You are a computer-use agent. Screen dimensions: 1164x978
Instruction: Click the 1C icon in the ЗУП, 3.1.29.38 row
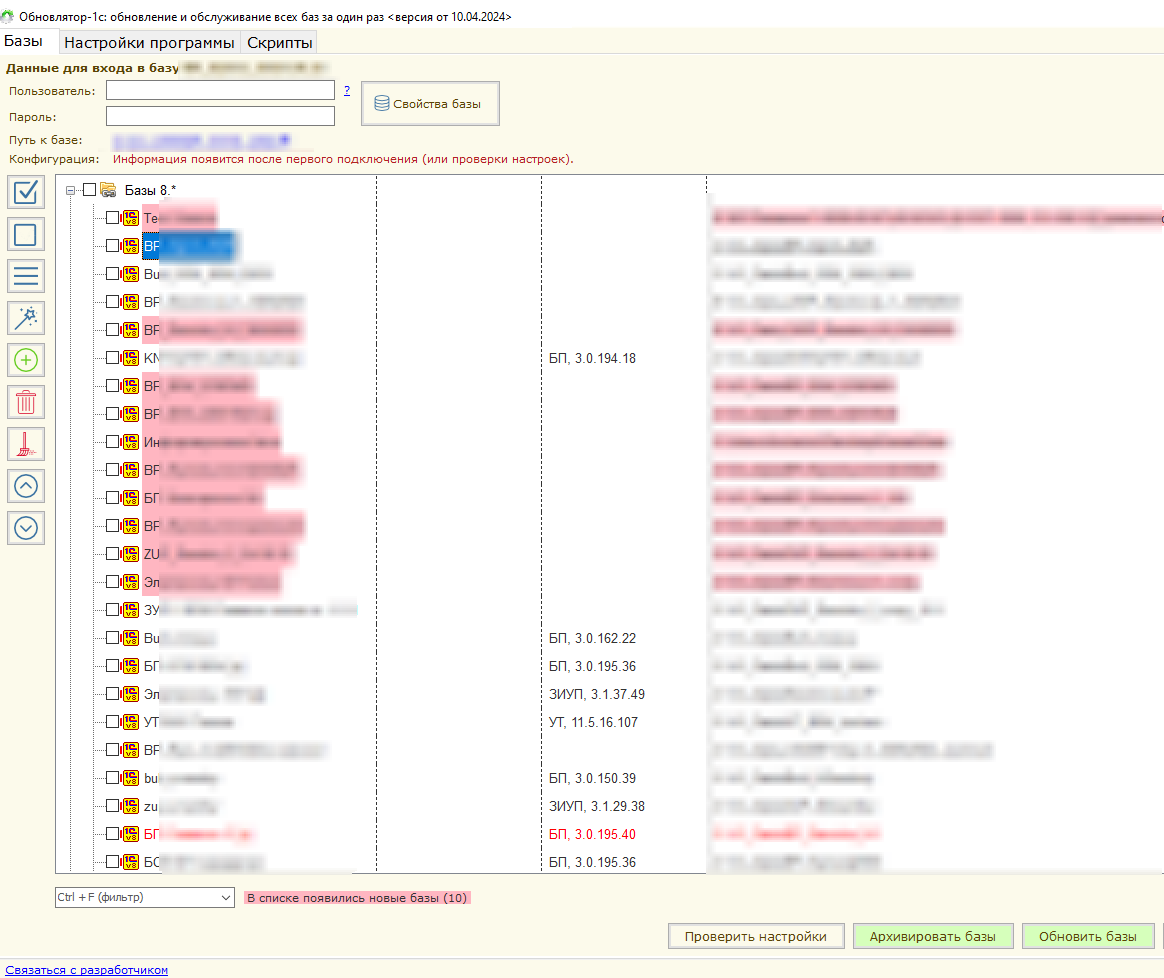[x=131, y=806]
